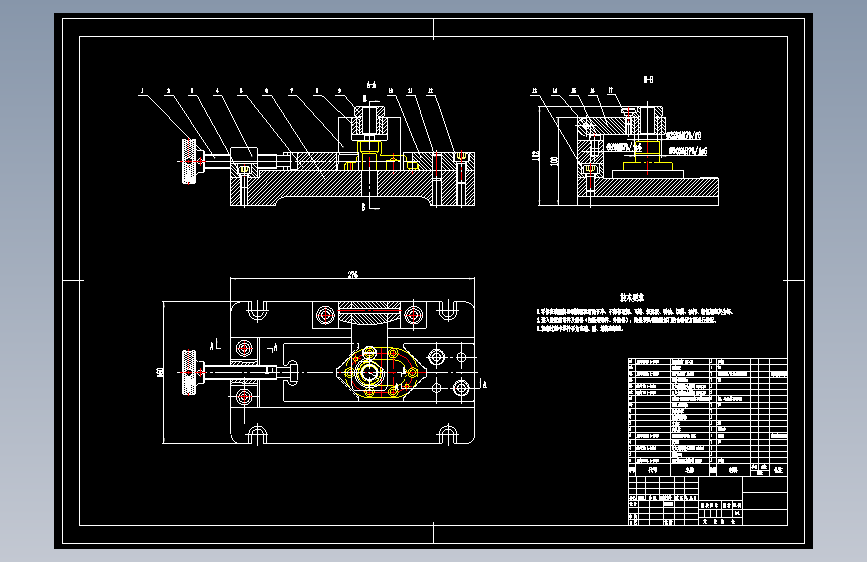Viewport: 867px width, 562px height.
Task: Pick the knurled knob in section view
Action: click(x=189, y=161)
